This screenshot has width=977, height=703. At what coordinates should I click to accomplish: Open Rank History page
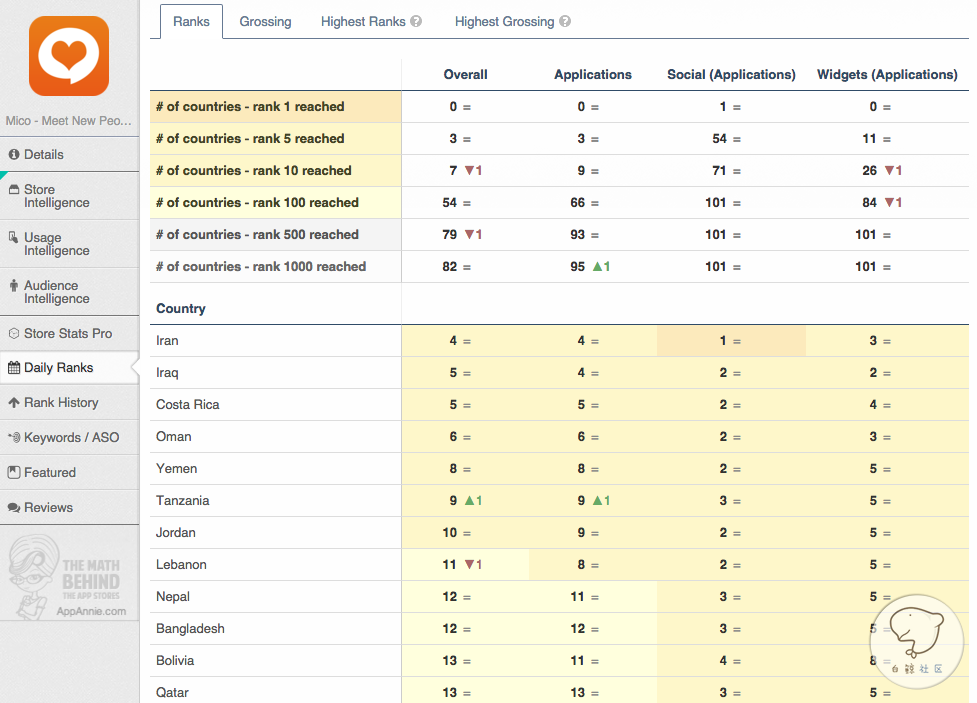[60, 403]
